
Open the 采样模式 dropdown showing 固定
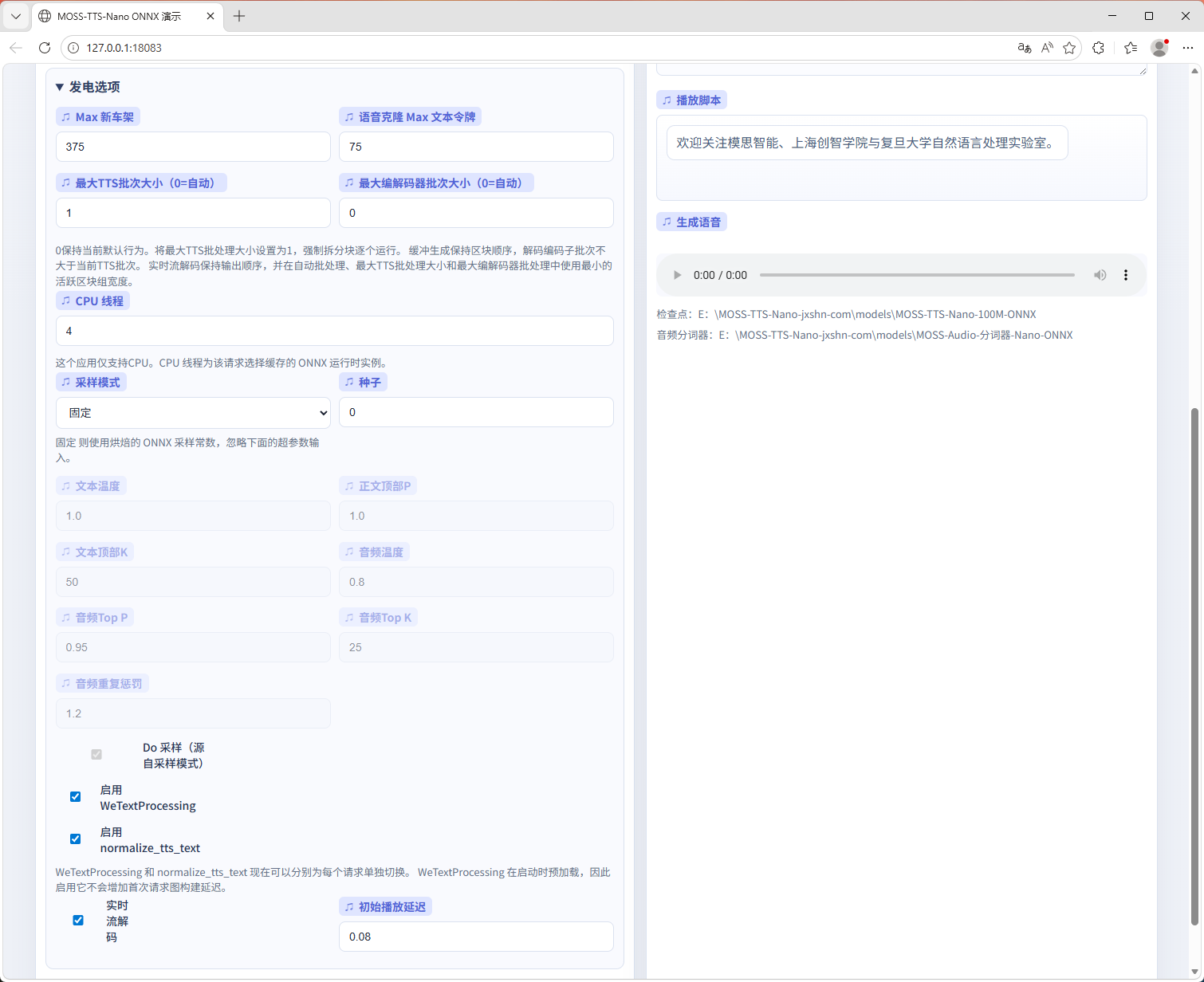click(193, 413)
